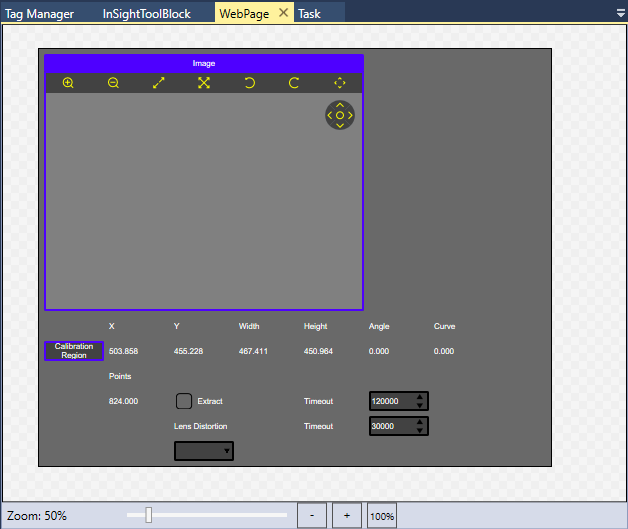
Task: Toggle the pan control icon in toolbar
Action: (339, 83)
